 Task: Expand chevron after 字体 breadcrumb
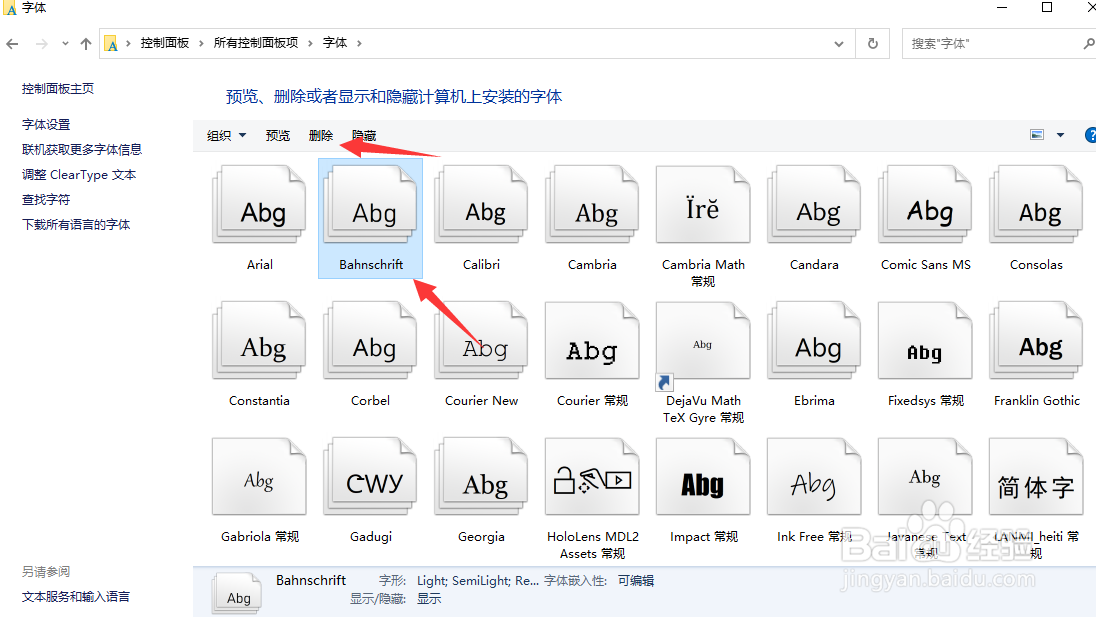[x=359, y=43]
